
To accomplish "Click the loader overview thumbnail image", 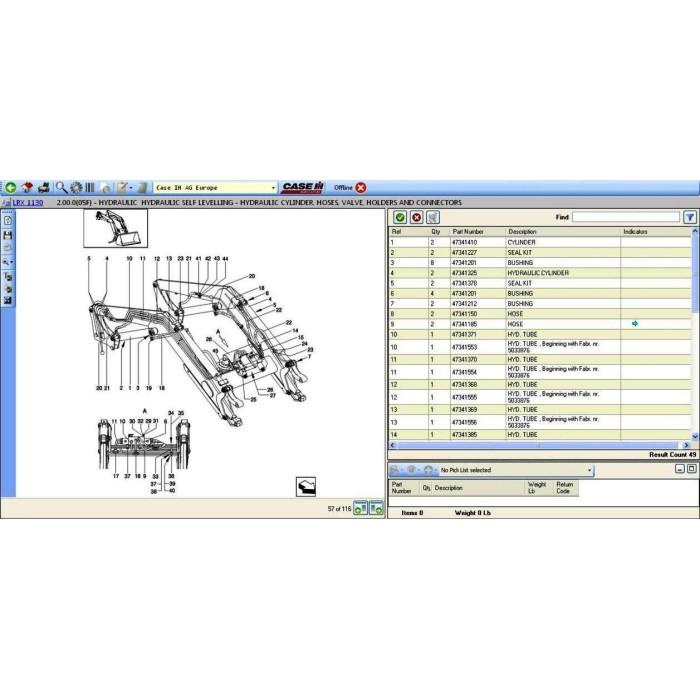I will [x=116, y=228].
